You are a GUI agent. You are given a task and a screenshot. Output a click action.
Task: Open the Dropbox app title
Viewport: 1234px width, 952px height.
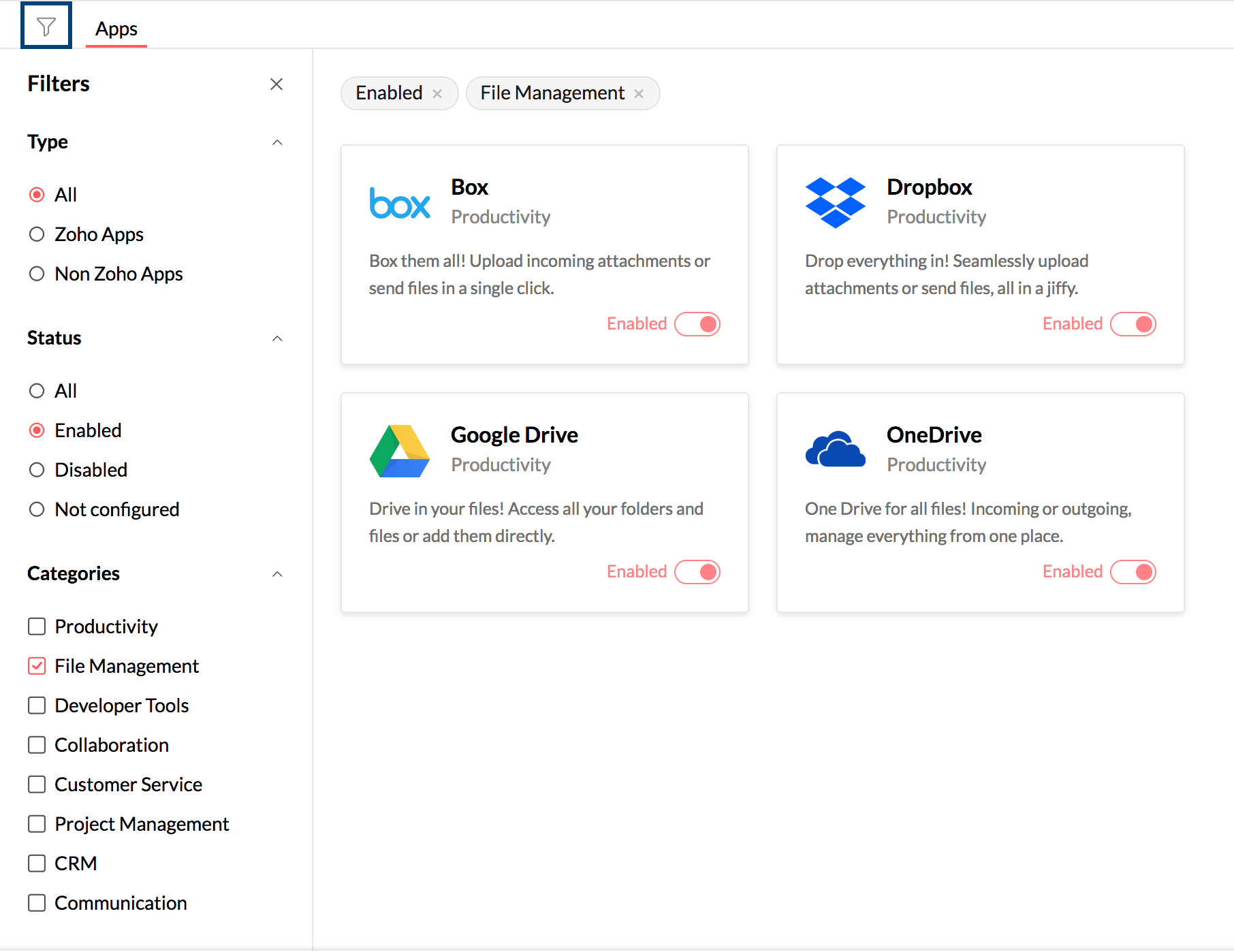coord(929,187)
